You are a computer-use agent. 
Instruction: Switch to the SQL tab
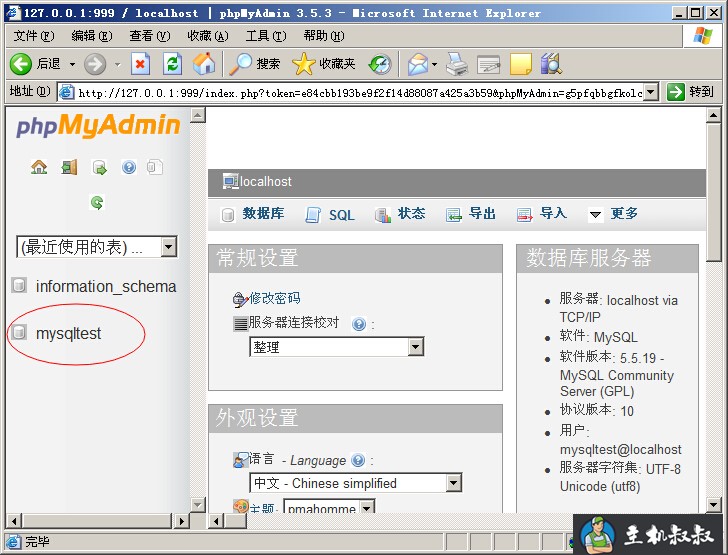(x=330, y=214)
